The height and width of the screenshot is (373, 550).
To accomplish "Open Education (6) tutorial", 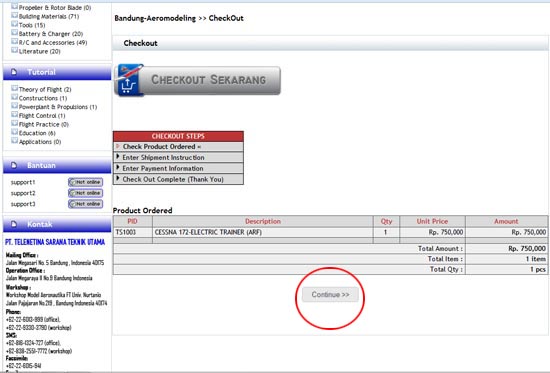I will [x=37, y=133].
